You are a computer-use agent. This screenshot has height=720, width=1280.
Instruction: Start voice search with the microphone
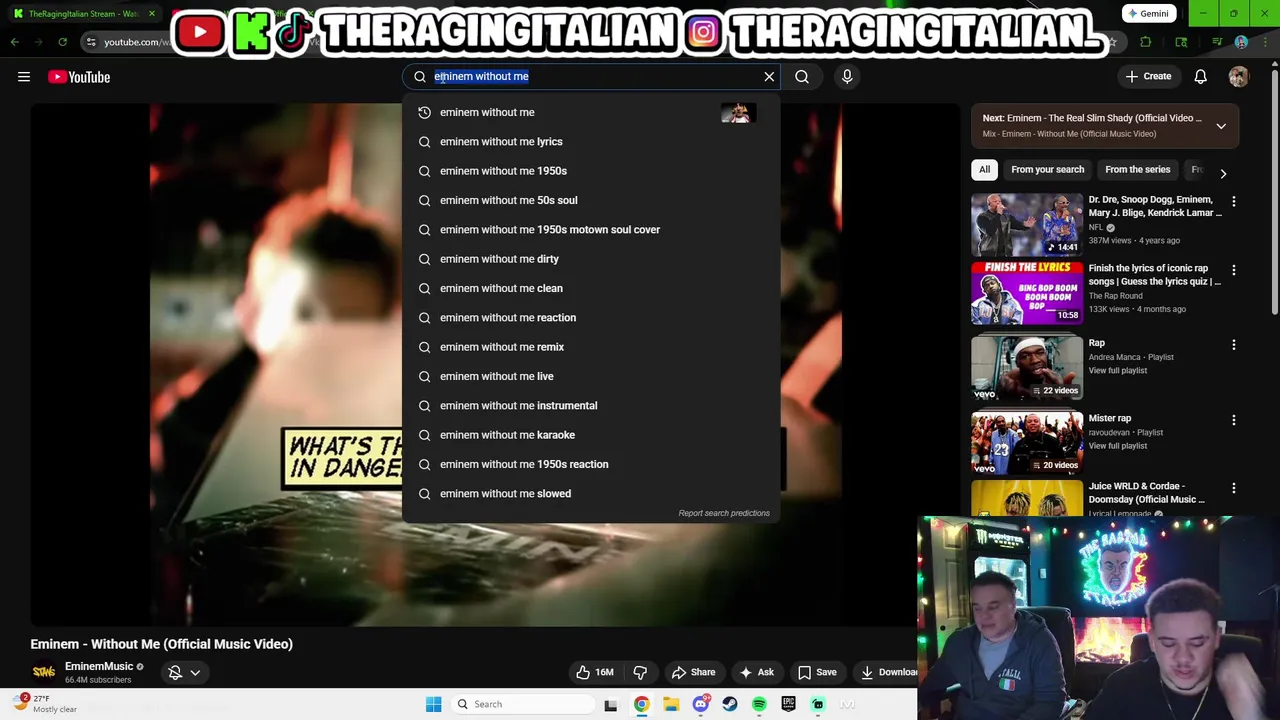point(847,76)
